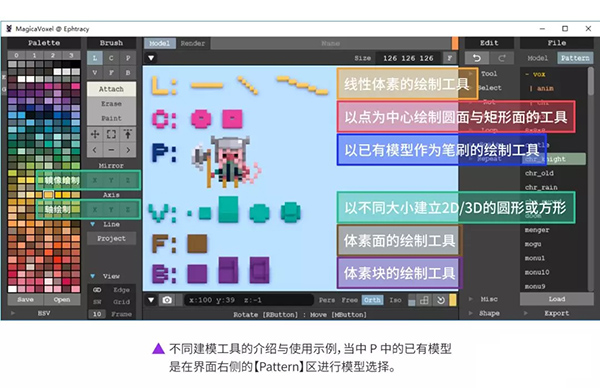Click the palette Save button
This screenshot has height=388, width=600.
[25, 300]
